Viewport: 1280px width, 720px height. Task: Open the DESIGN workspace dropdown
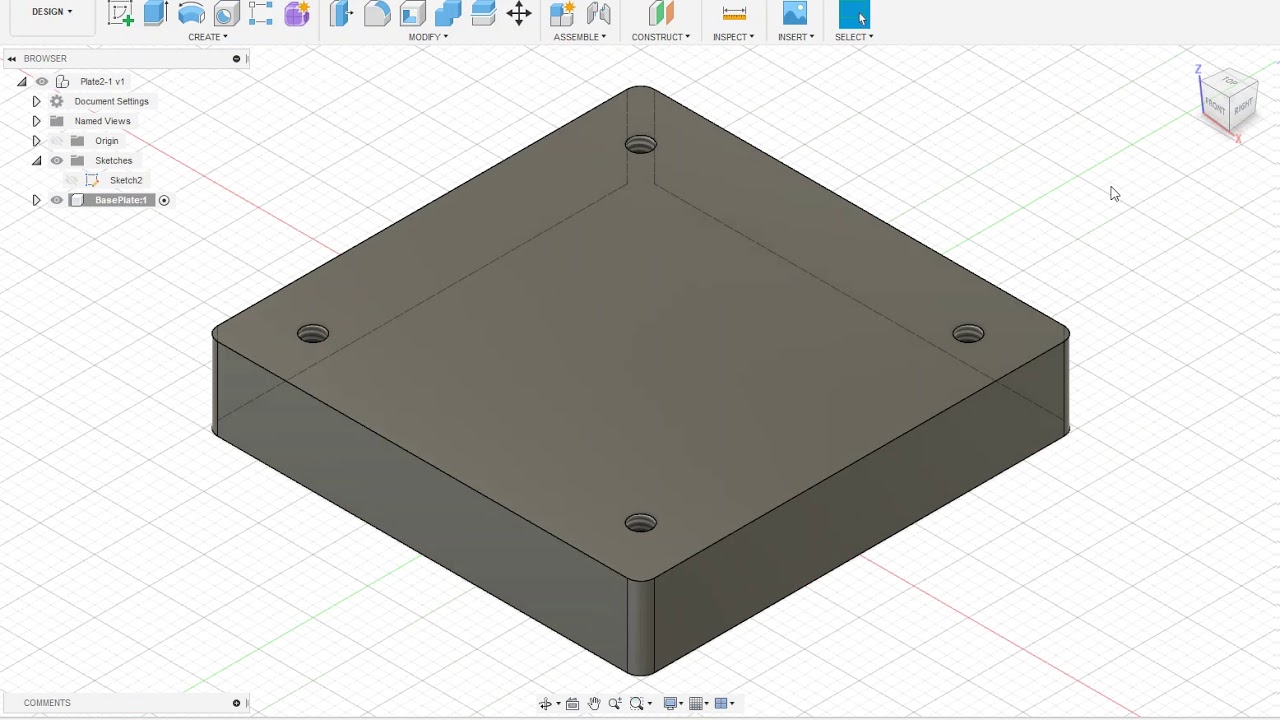click(x=52, y=12)
